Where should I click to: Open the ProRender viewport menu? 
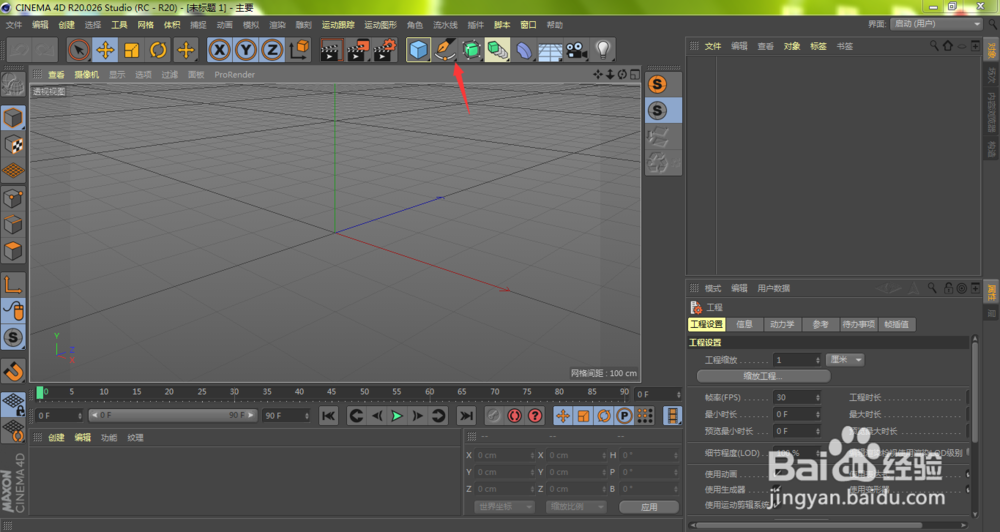pos(235,75)
